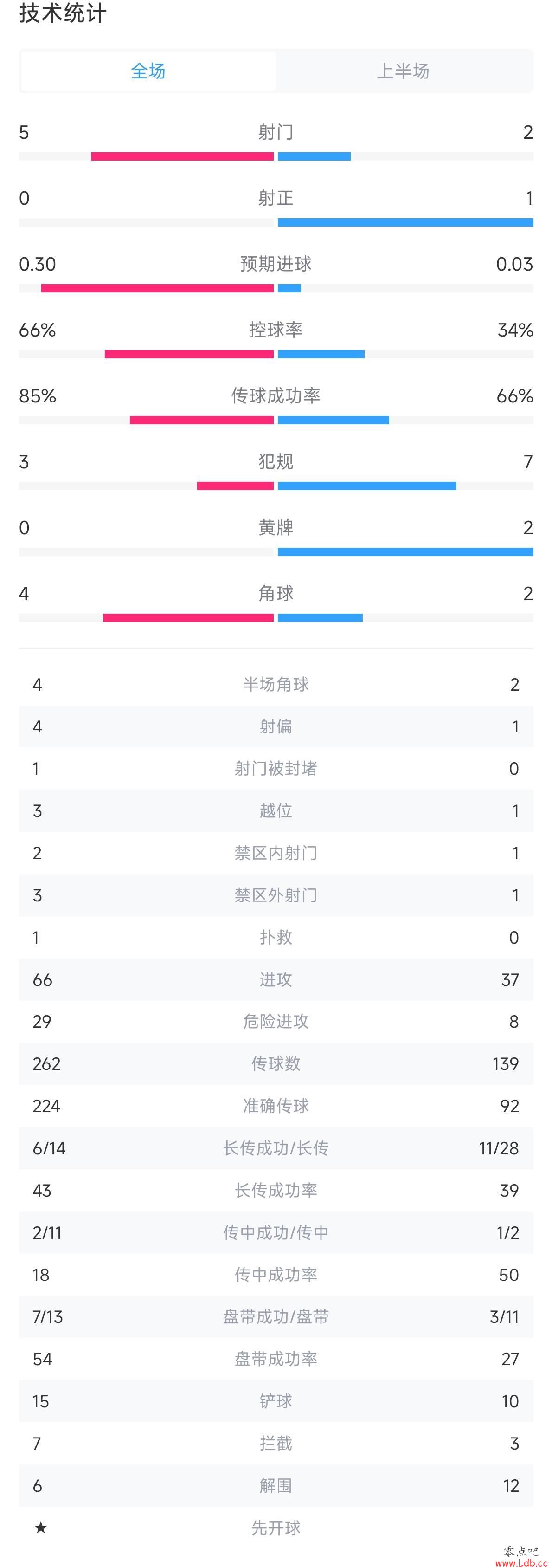Select the 越位 stats row
552x1568 pixels.
pos(276,811)
